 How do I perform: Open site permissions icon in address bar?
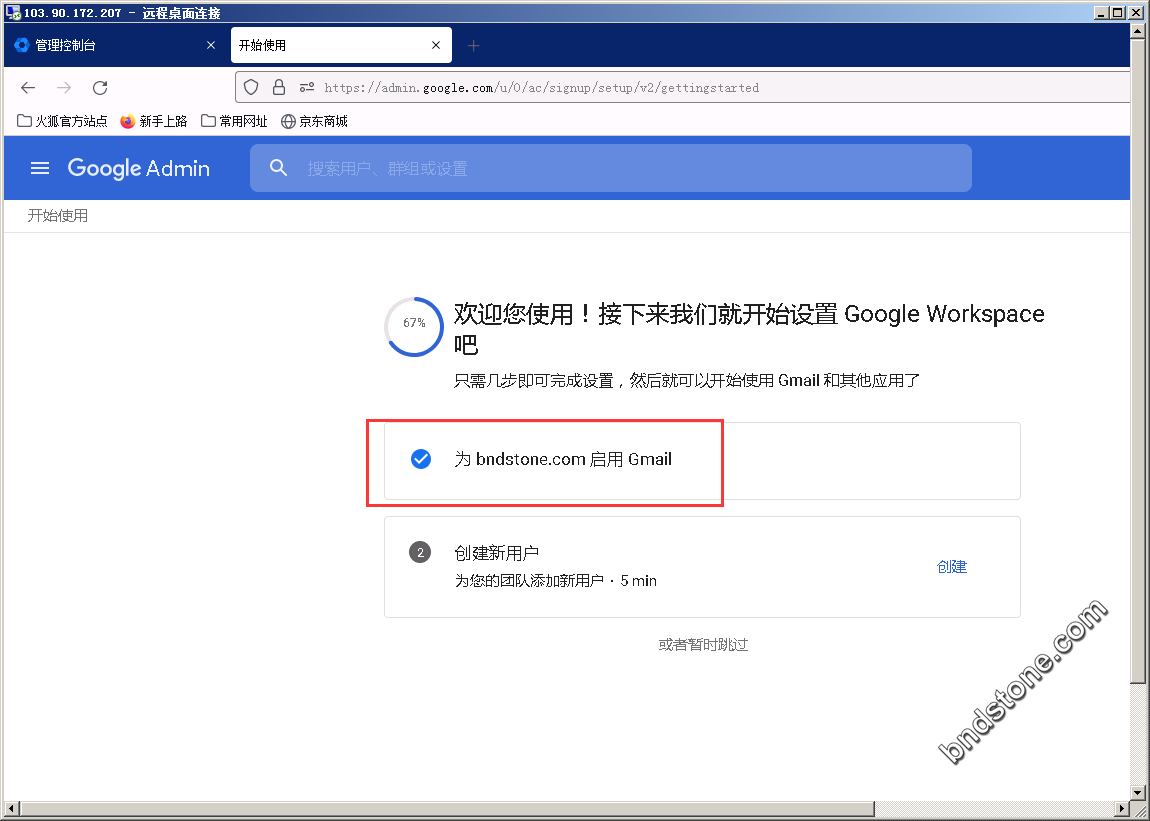click(x=307, y=87)
